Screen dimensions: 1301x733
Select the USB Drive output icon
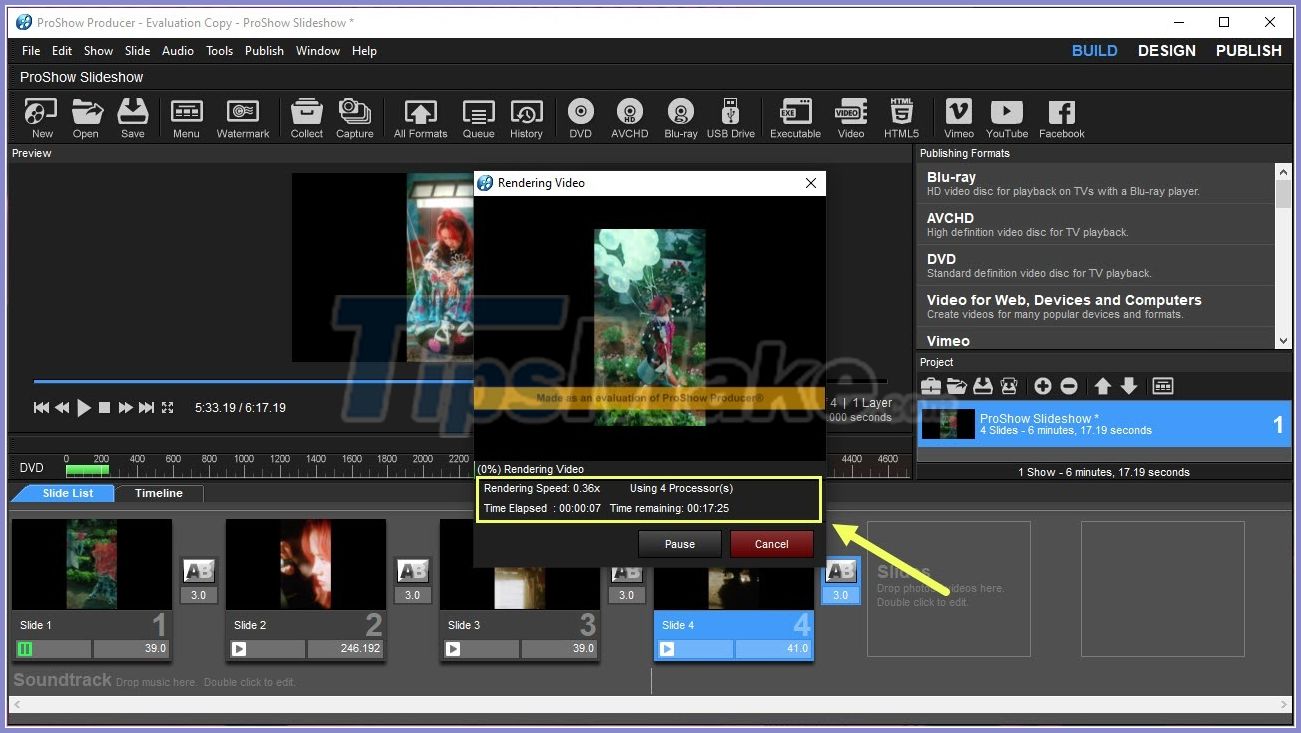point(731,117)
